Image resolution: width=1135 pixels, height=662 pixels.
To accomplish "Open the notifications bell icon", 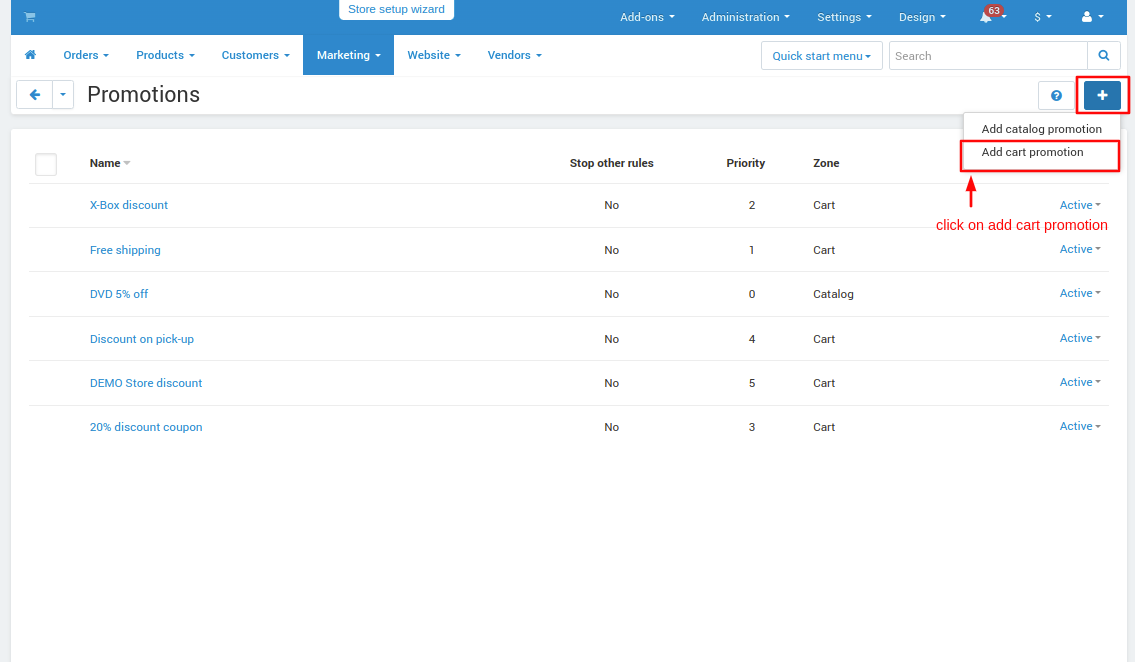I will point(987,17).
